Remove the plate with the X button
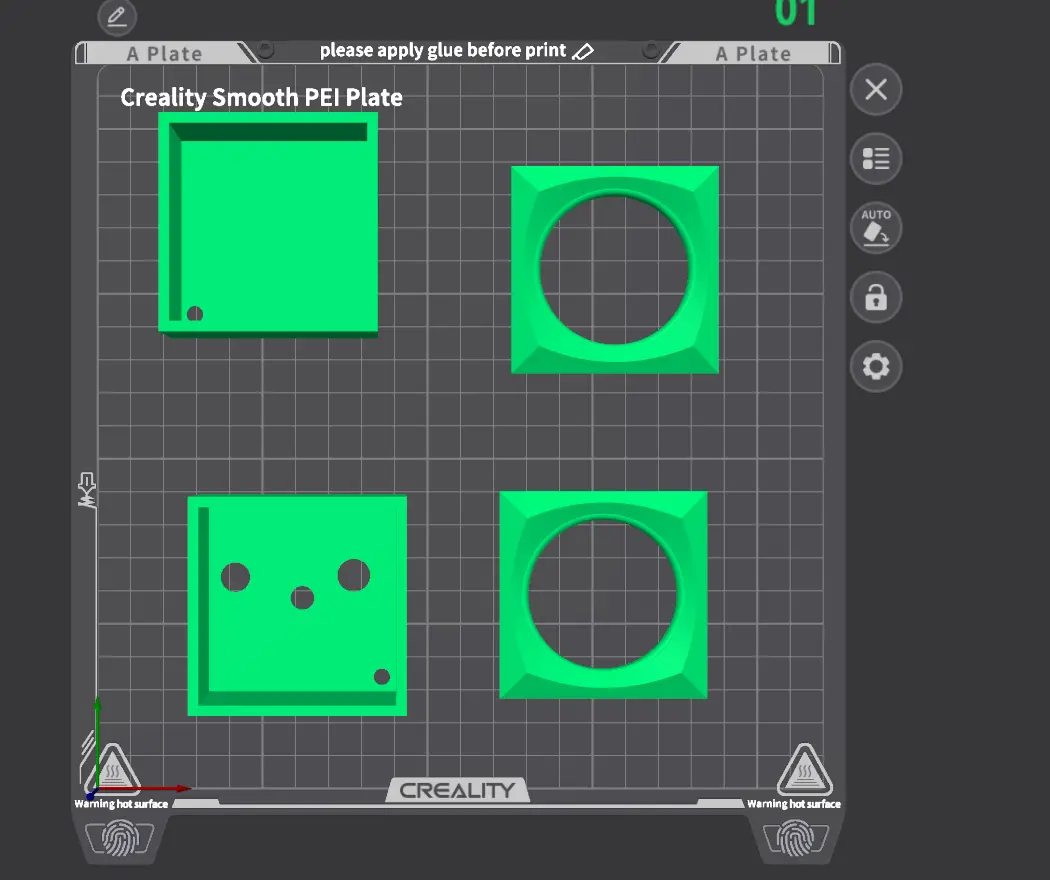Screen dimensions: 1050x880 pyautogui.click(x=876, y=89)
